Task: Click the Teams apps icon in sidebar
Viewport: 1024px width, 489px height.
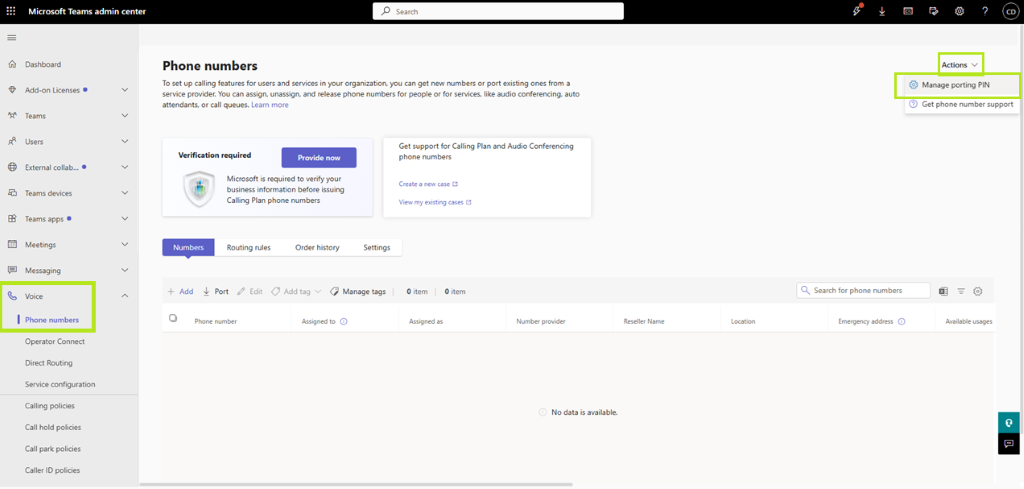Action: coord(12,219)
